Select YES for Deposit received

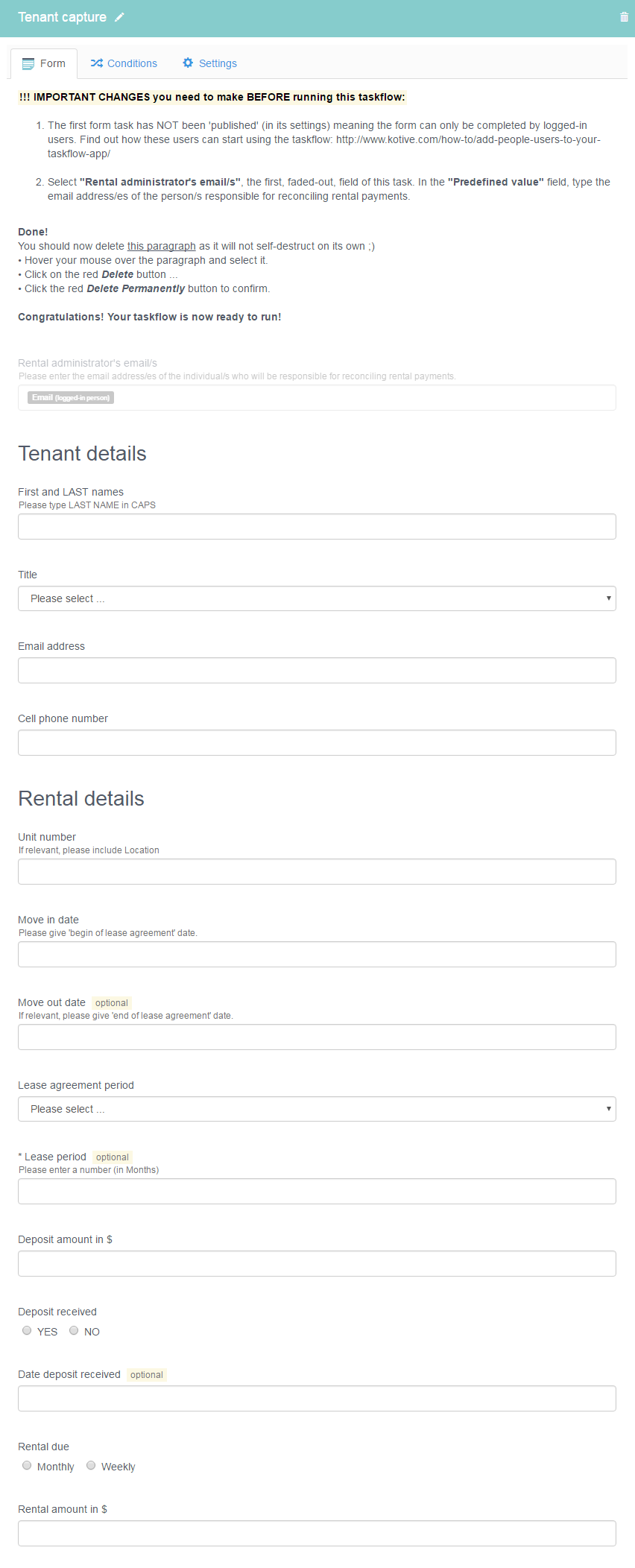click(27, 1330)
